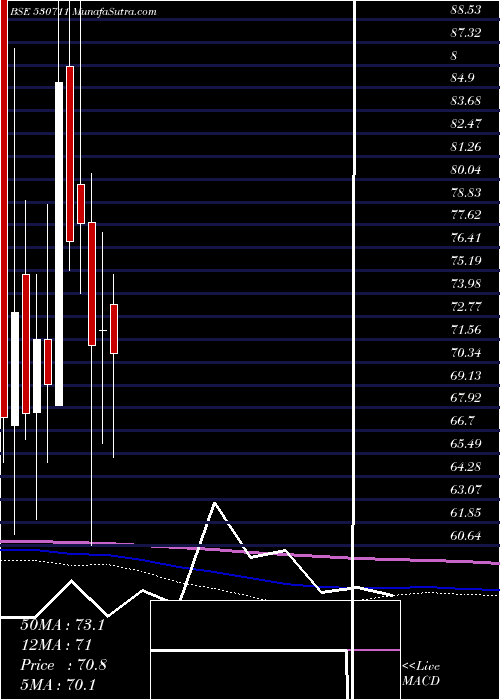Click the 78.83 price axis label
Viewport: 500px width, 700px height.
[x=466, y=192]
